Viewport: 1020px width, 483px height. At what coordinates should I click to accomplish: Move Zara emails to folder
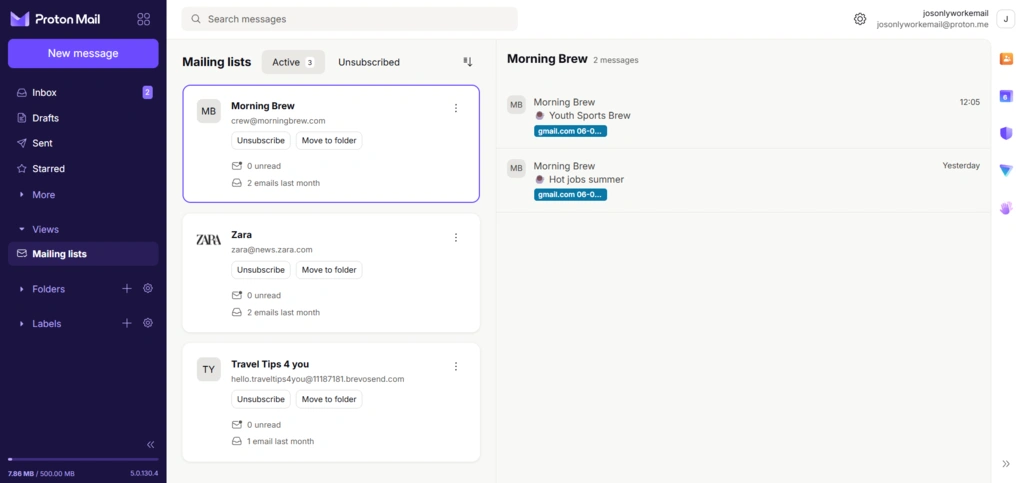click(x=329, y=270)
